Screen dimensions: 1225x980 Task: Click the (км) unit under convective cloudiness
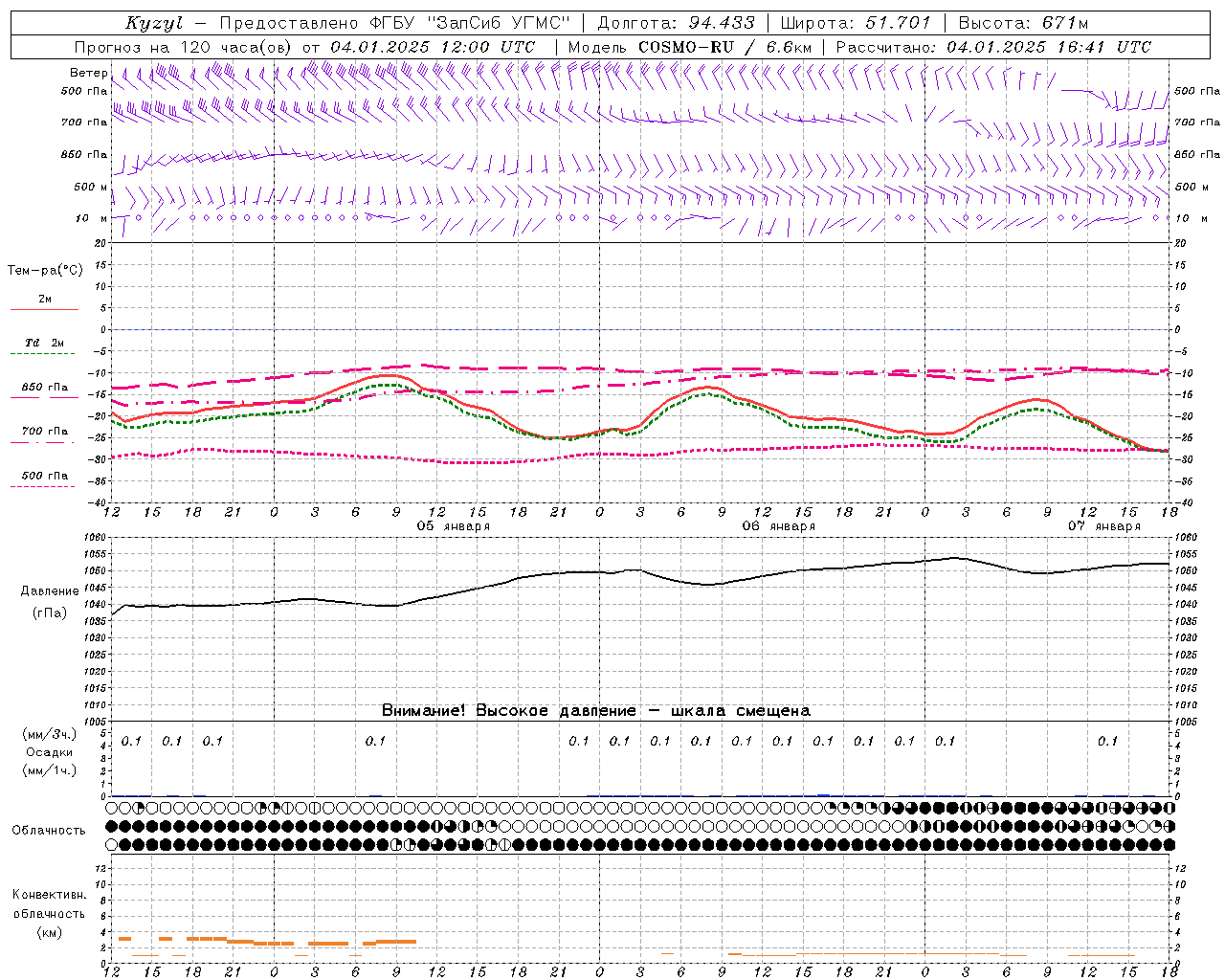tap(50, 932)
